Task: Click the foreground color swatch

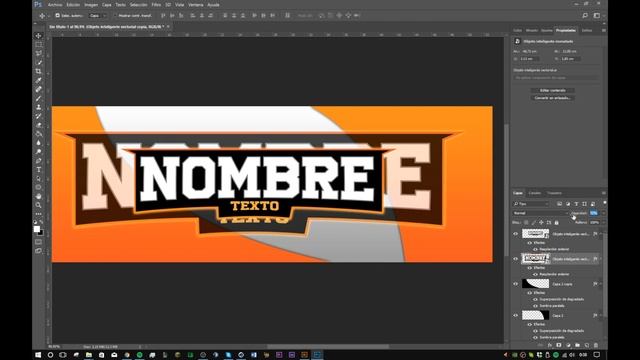Action: (37, 229)
